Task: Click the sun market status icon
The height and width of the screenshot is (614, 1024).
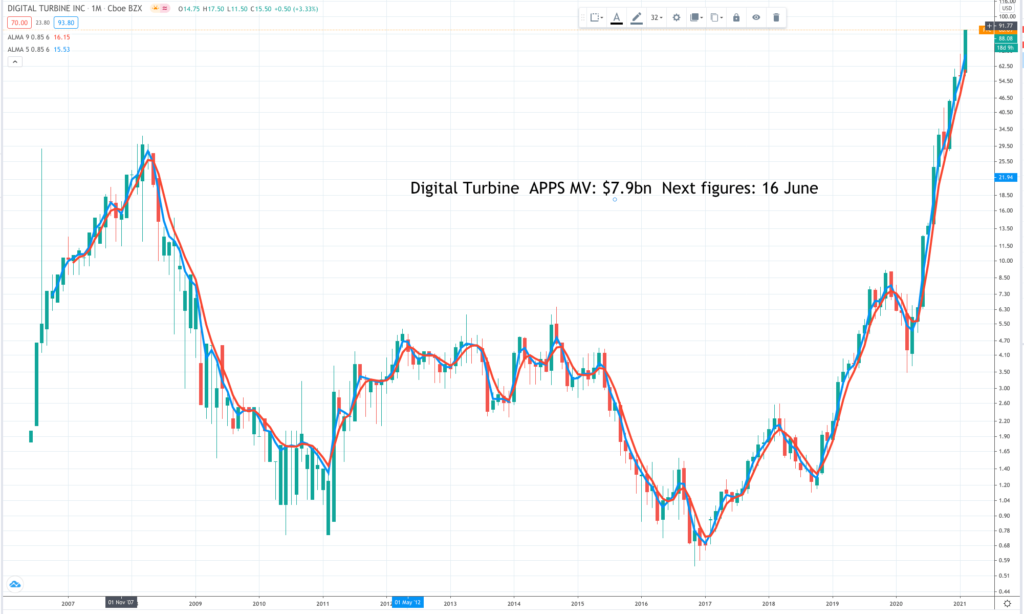Action: (x=155, y=8)
